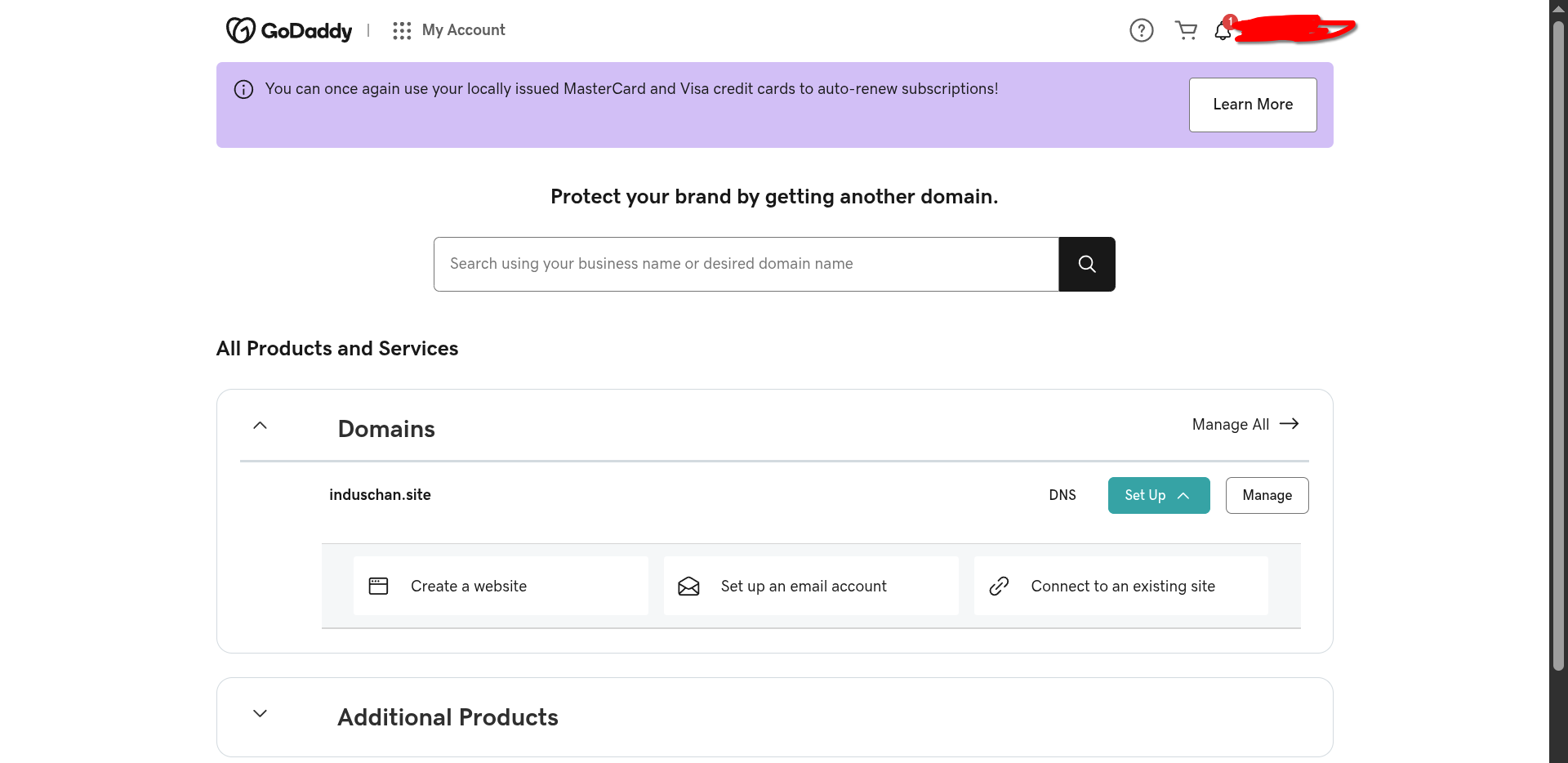Click the chain link icon
The height and width of the screenshot is (763, 1568).
pyautogui.click(x=999, y=586)
